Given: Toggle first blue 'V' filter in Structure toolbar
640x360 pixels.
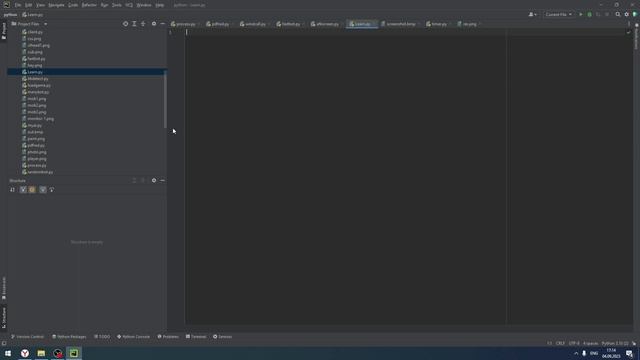Looking at the screenshot, I should coord(23,190).
